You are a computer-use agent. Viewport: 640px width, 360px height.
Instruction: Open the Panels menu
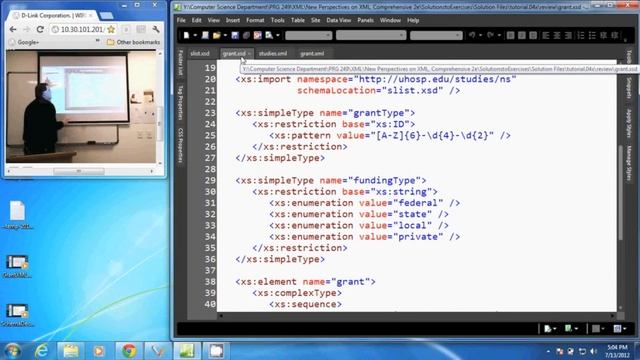(365, 20)
